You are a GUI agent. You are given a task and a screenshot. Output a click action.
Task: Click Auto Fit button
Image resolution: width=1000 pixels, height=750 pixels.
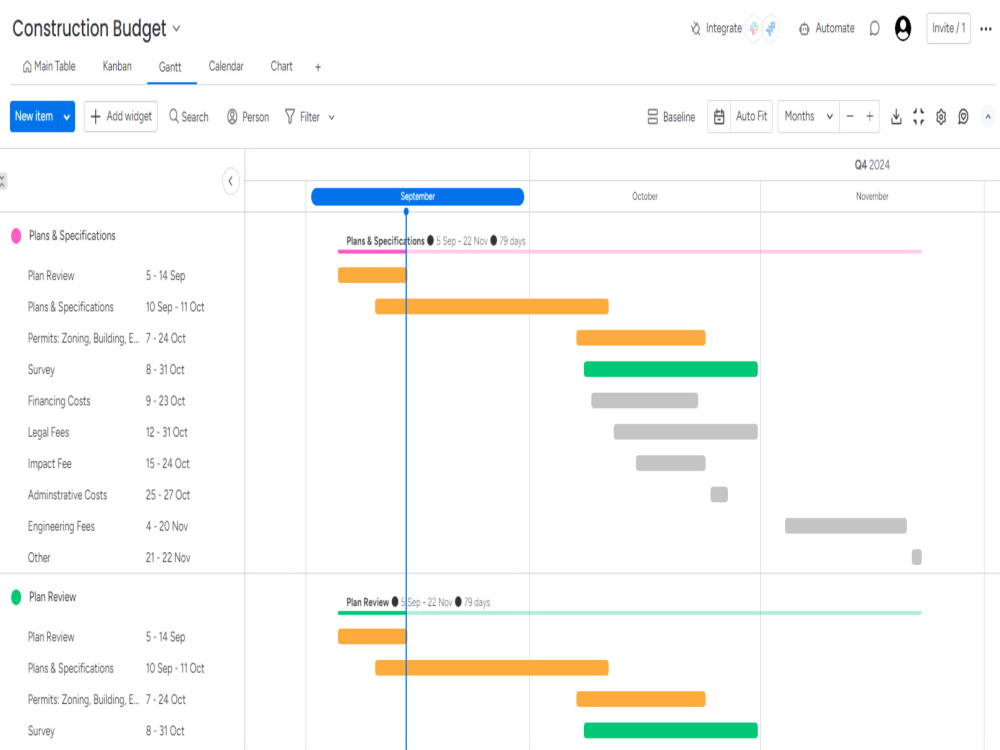pyautogui.click(x=751, y=116)
